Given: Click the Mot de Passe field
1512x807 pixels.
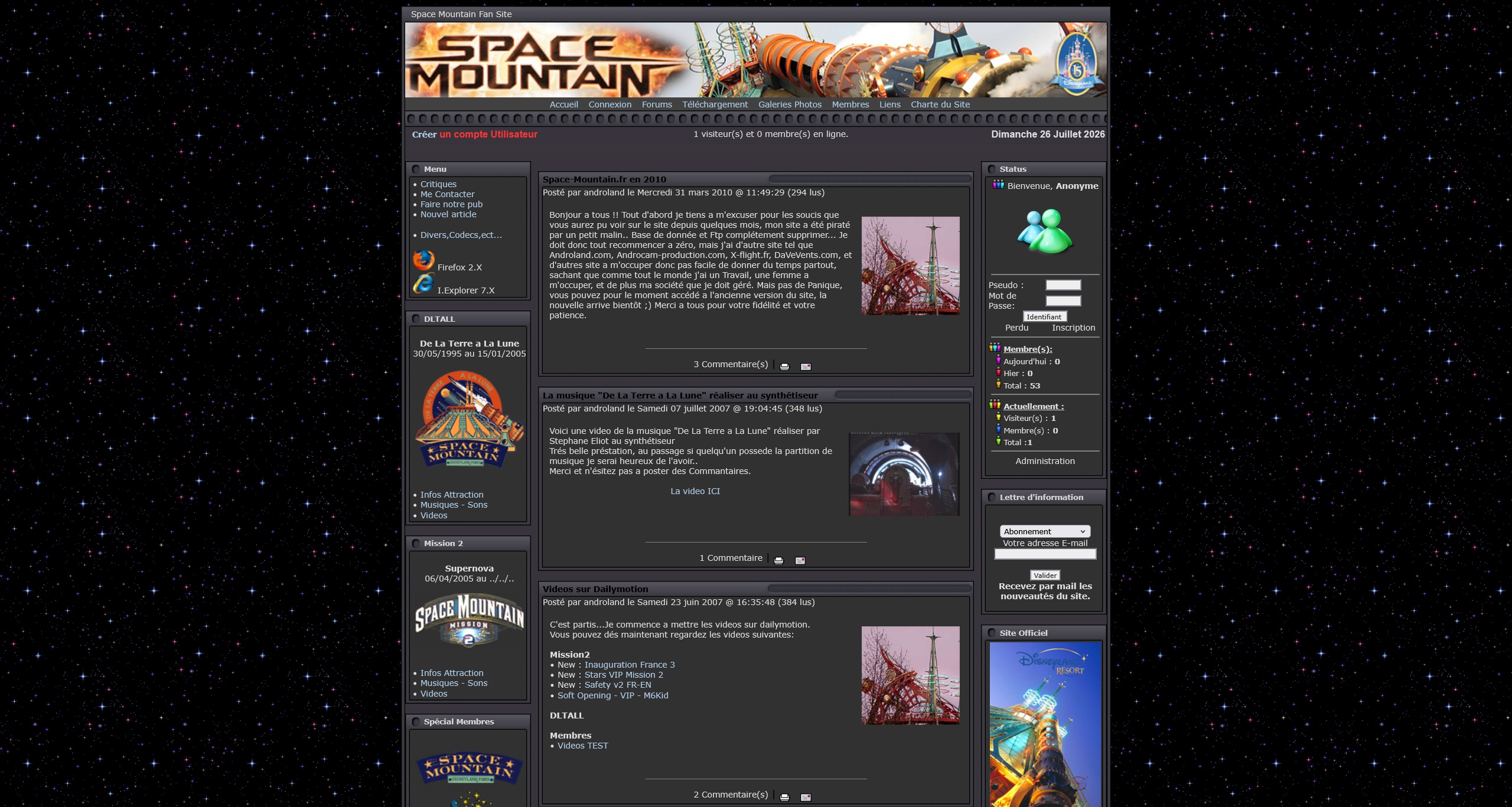Looking at the screenshot, I should [1063, 301].
